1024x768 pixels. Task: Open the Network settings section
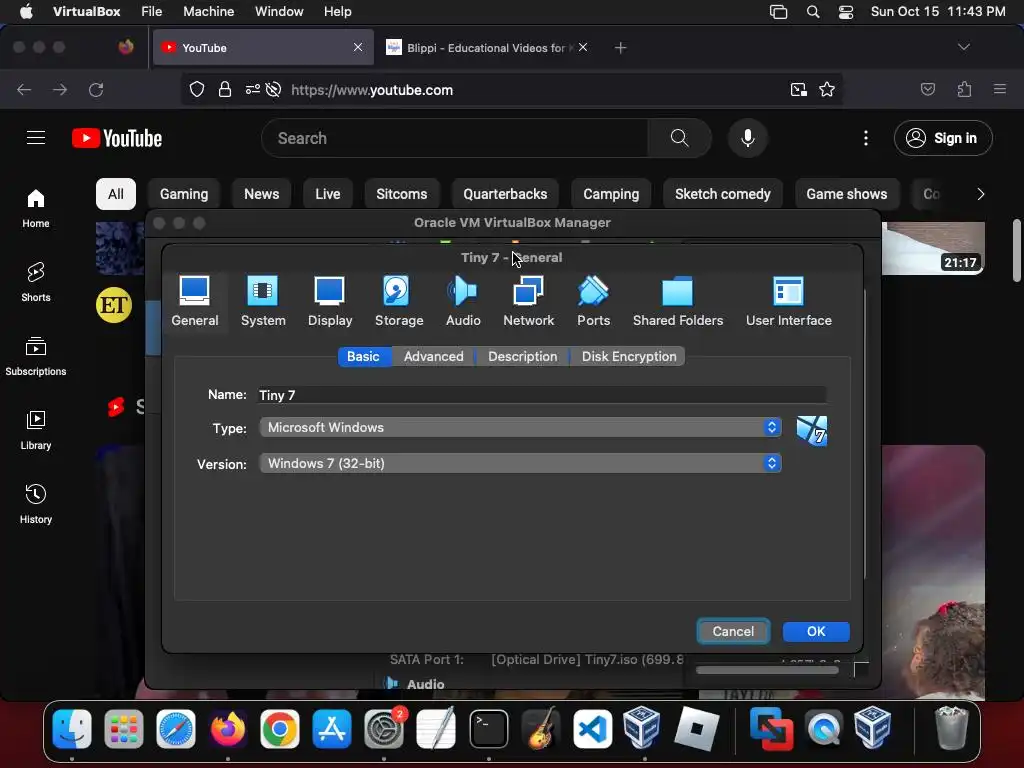click(x=528, y=301)
